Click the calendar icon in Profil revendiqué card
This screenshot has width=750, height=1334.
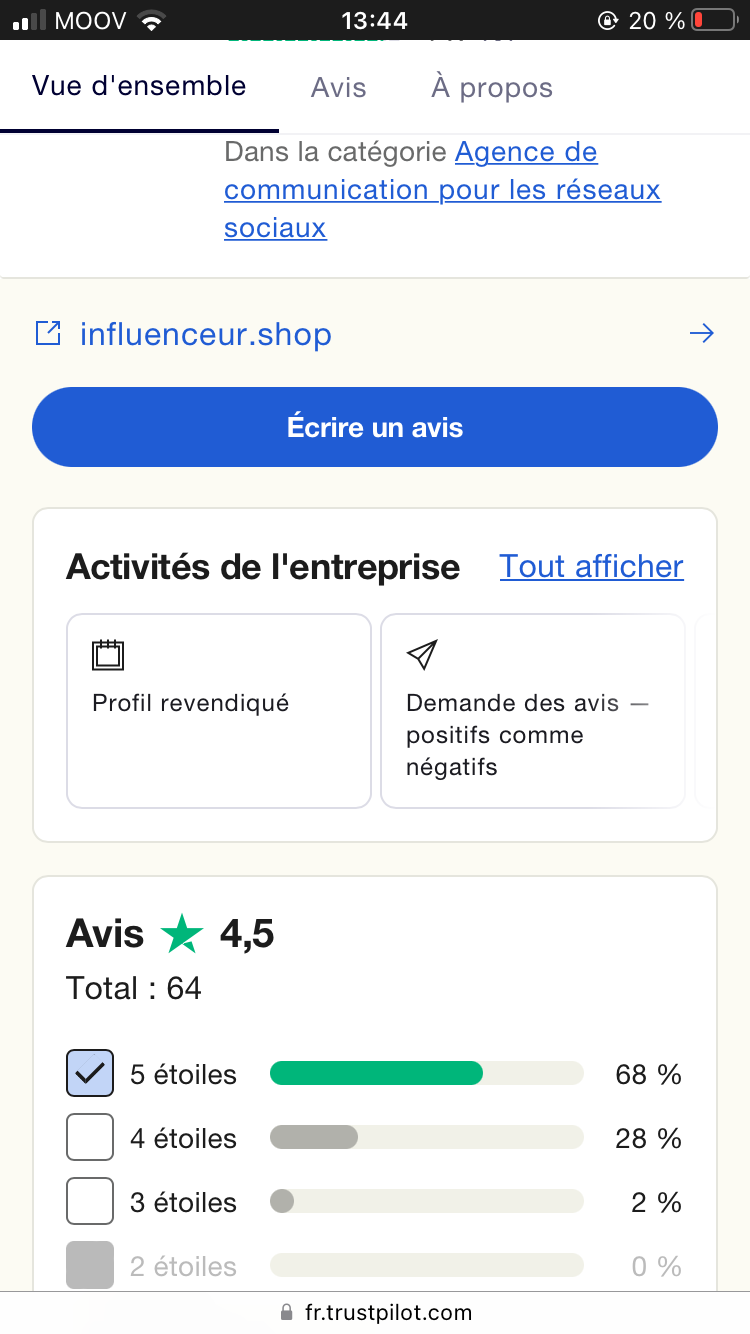(x=108, y=655)
